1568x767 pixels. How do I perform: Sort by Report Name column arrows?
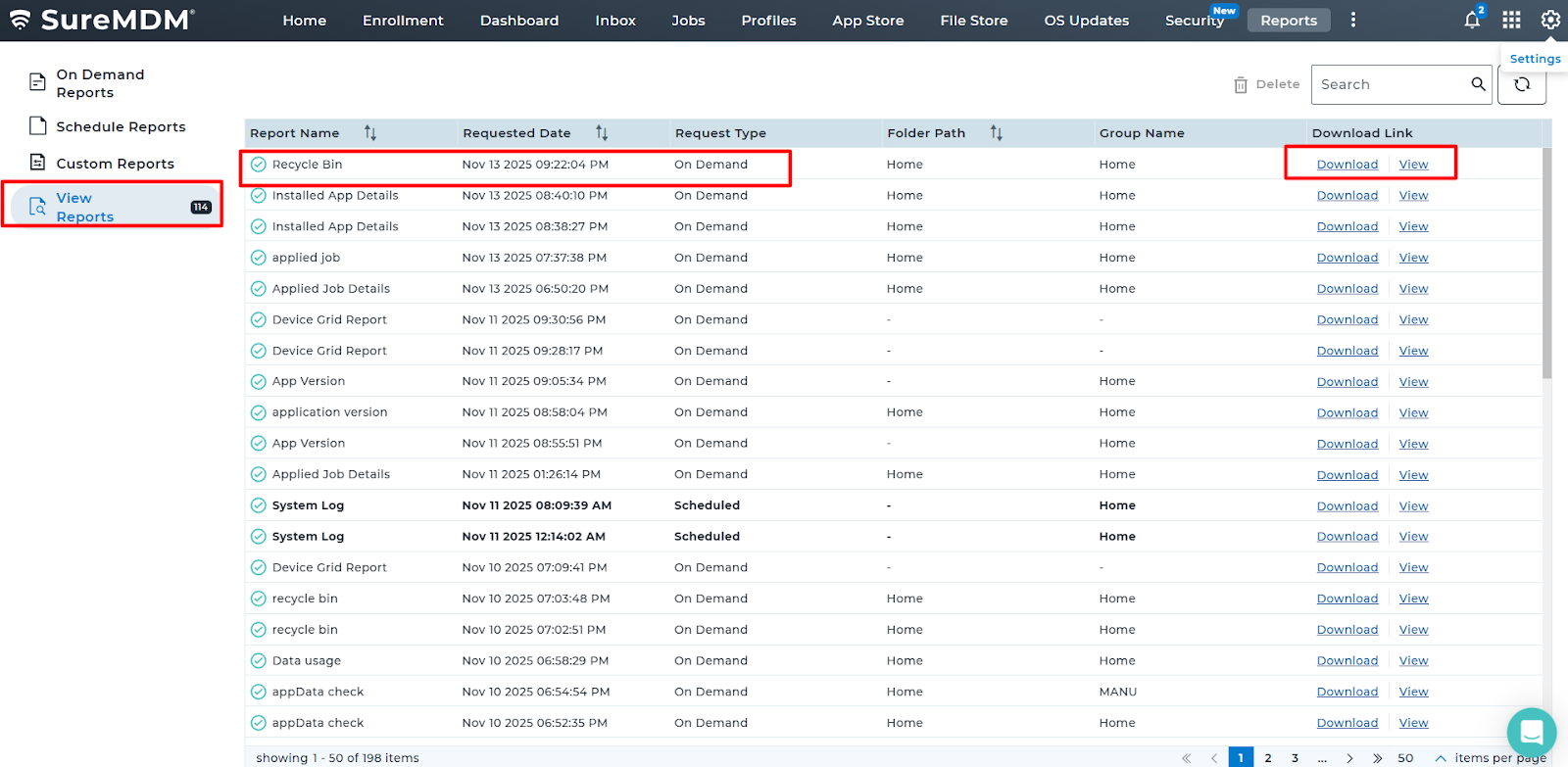[x=370, y=133]
